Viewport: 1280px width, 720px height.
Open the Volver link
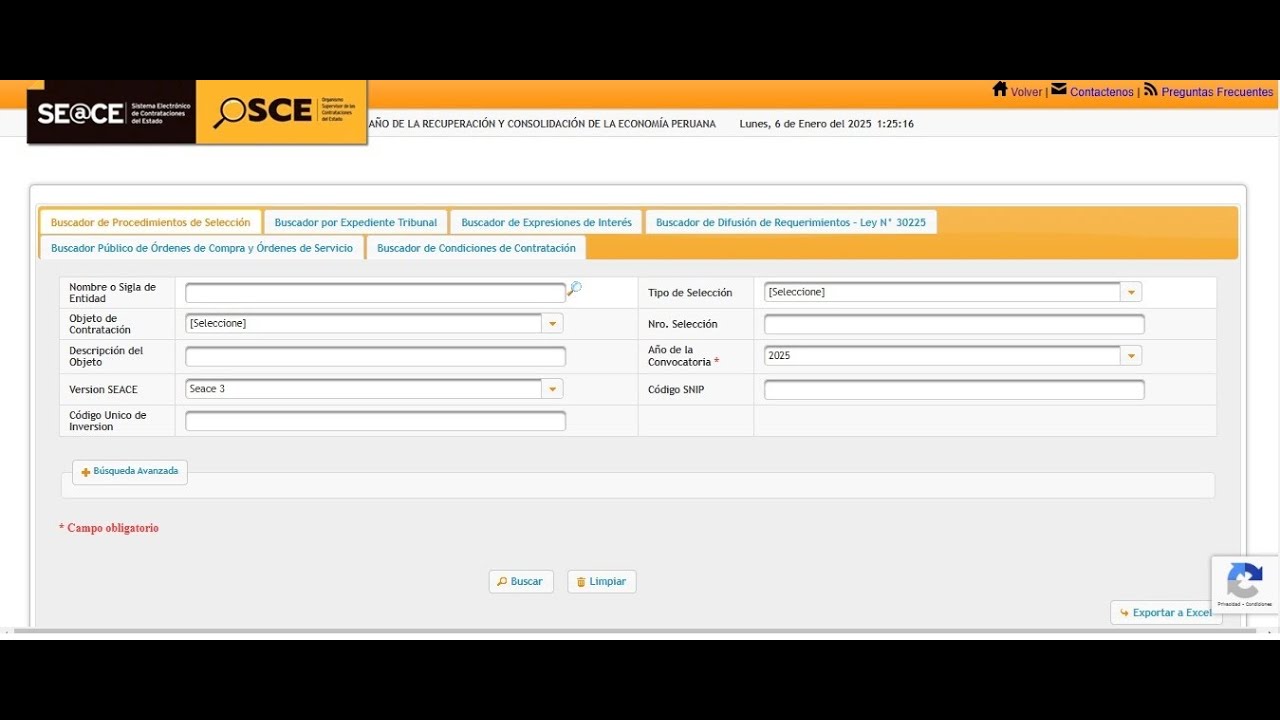pos(1026,92)
